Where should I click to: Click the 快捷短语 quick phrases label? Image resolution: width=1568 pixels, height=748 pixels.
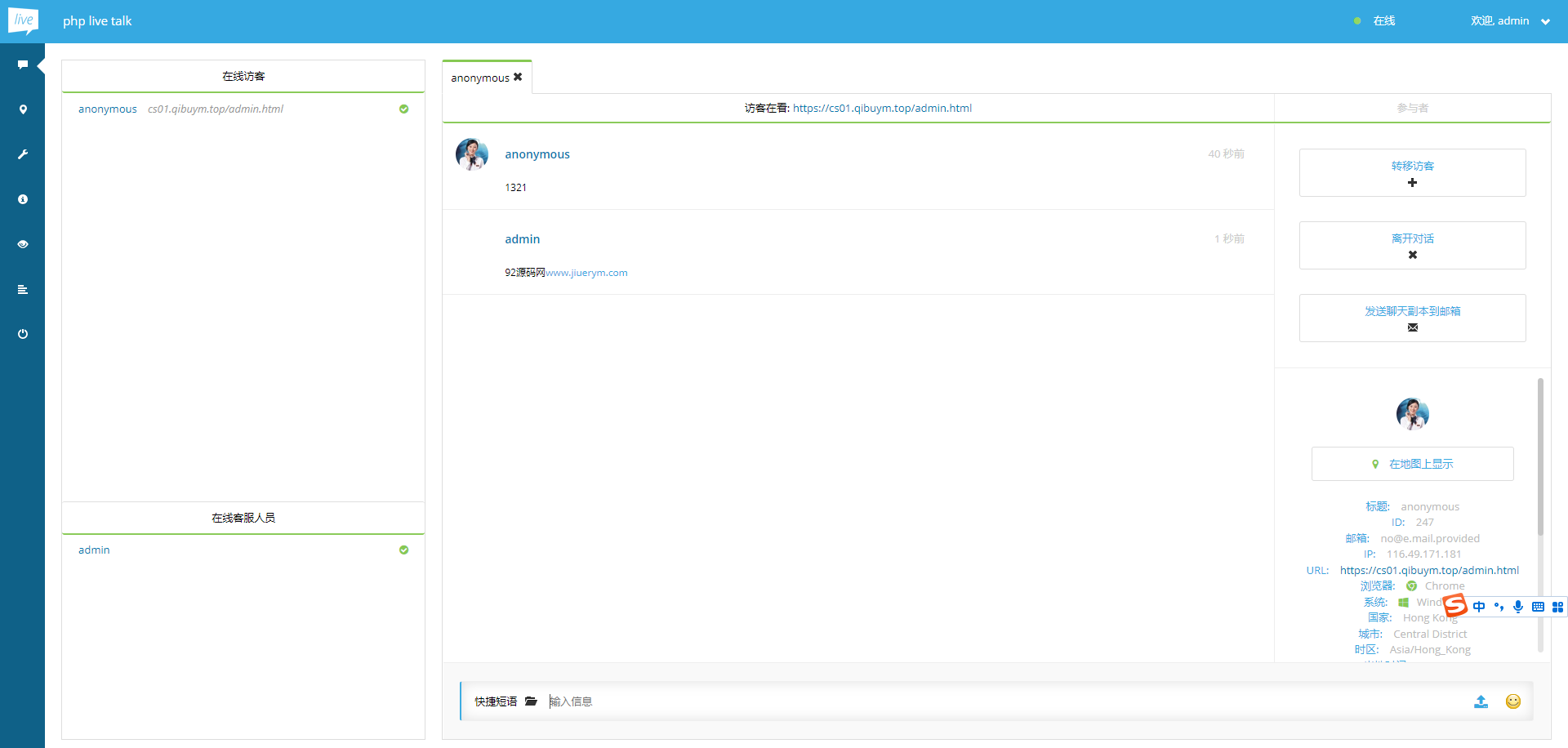pos(496,701)
